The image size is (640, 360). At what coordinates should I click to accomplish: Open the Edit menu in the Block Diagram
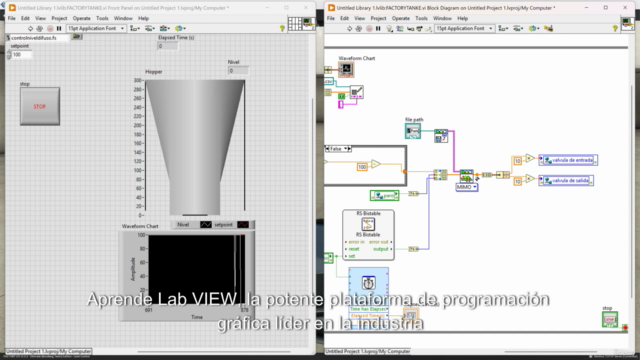pos(344,18)
